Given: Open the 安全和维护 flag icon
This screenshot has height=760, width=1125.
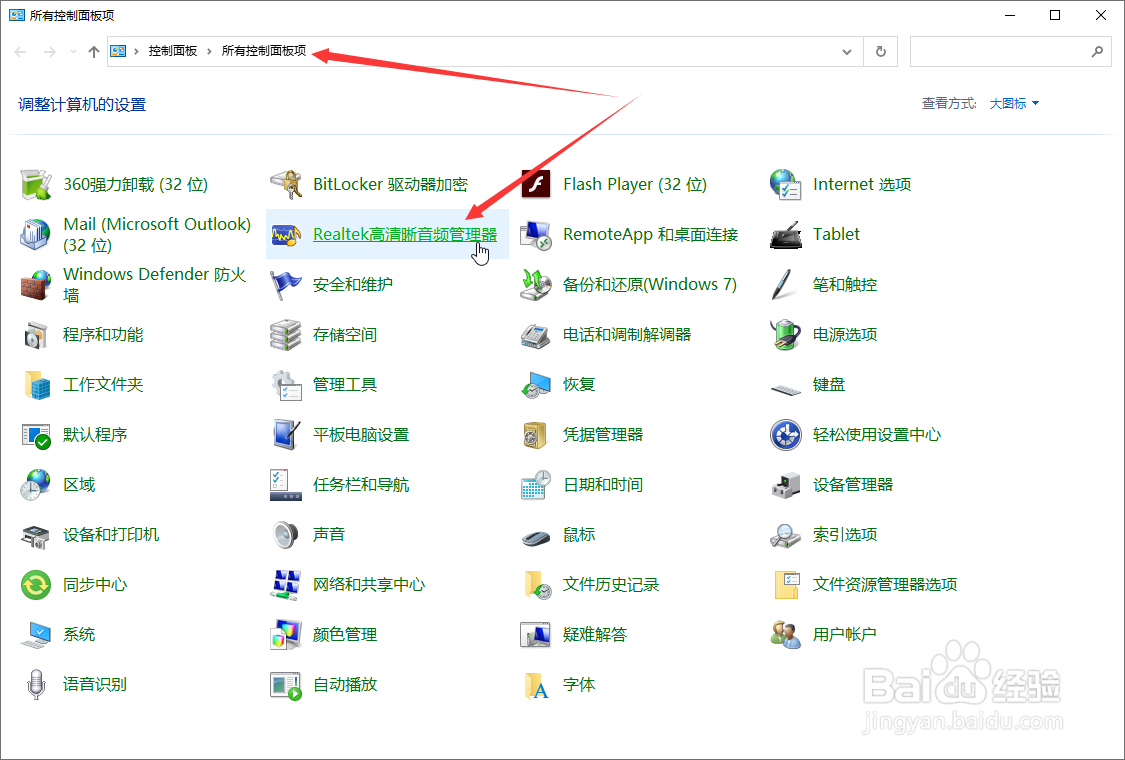Looking at the screenshot, I should coord(286,285).
